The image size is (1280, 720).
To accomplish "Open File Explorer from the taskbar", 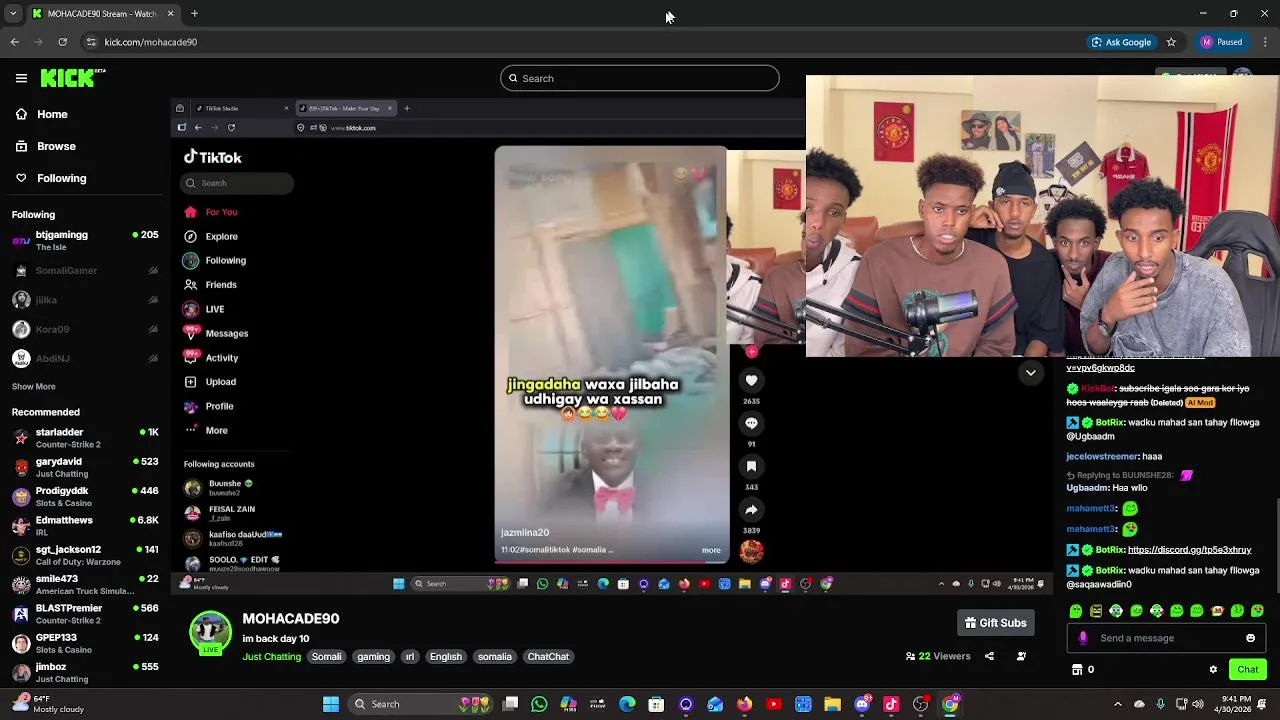I will click(832, 704).
